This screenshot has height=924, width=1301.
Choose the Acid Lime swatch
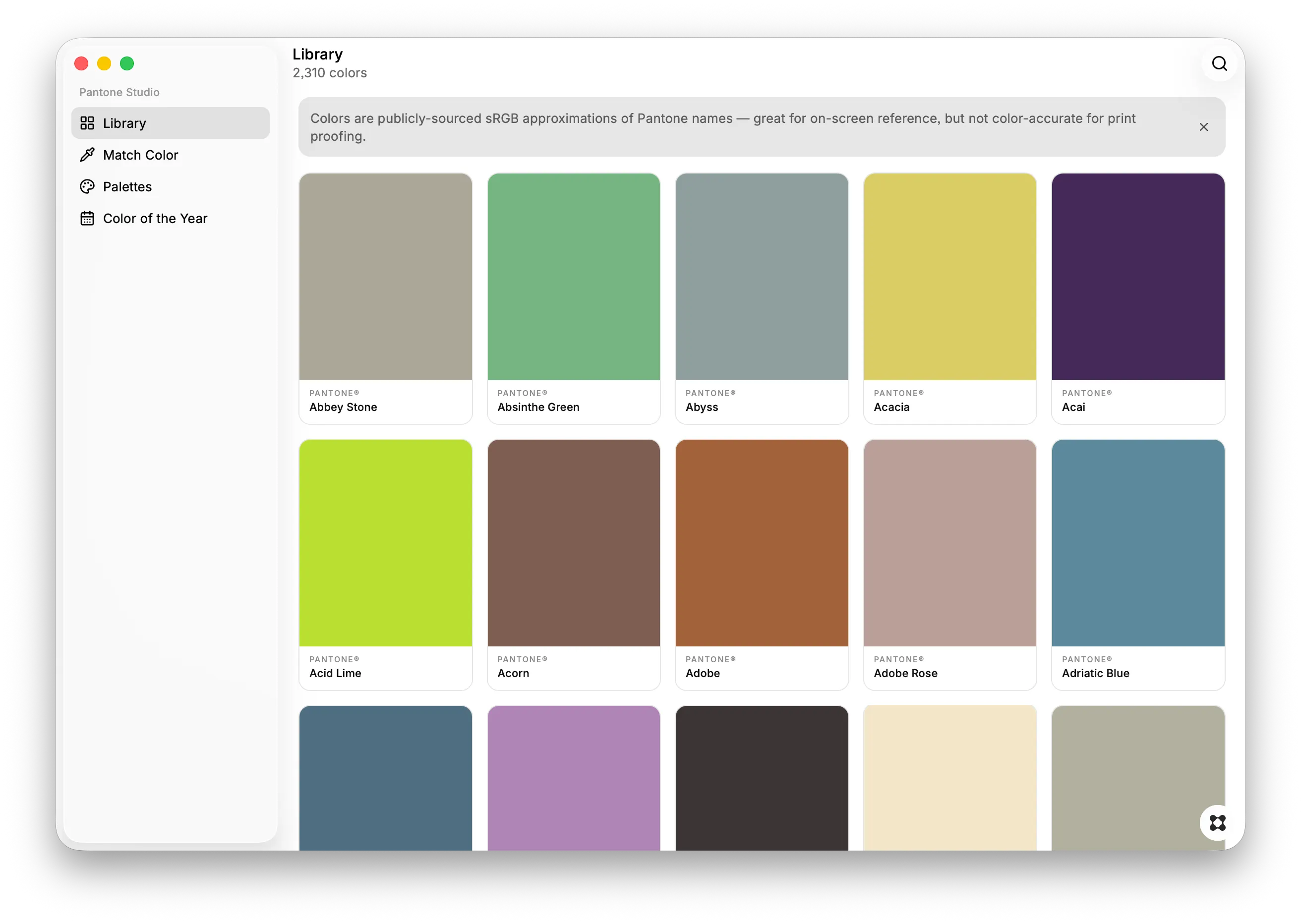[x=385, y=543]
